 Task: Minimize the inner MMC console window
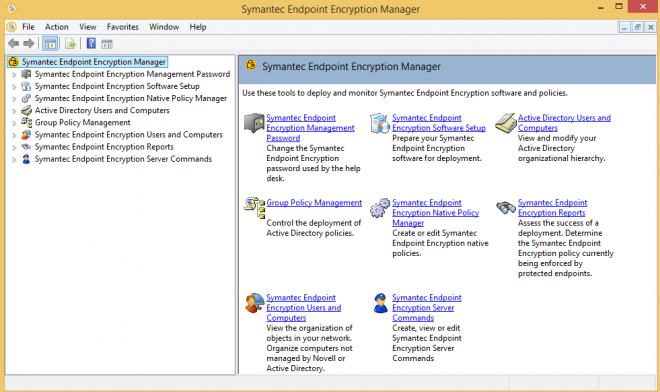[625, 27]
